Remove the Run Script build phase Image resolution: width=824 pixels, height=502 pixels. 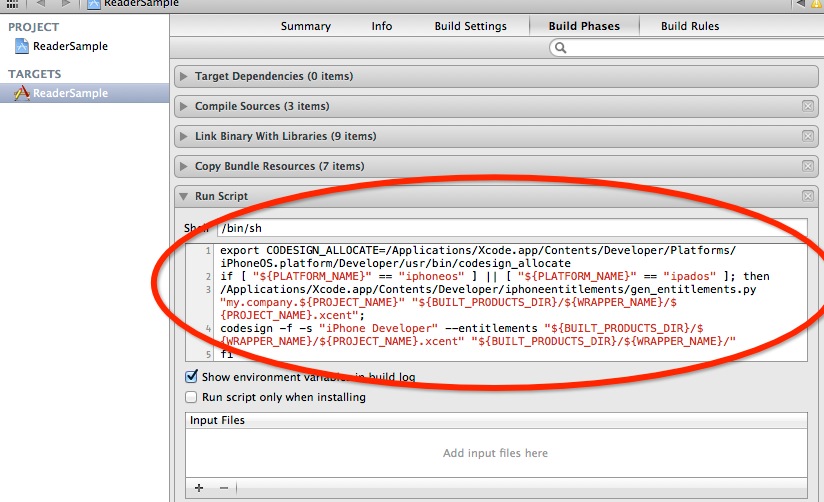tap(808, 196)
